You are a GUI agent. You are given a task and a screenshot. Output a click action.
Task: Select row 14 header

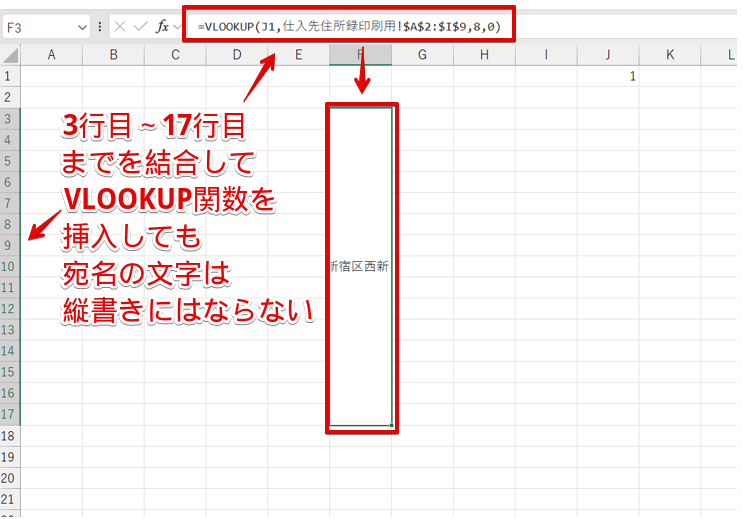click(10, 351)
